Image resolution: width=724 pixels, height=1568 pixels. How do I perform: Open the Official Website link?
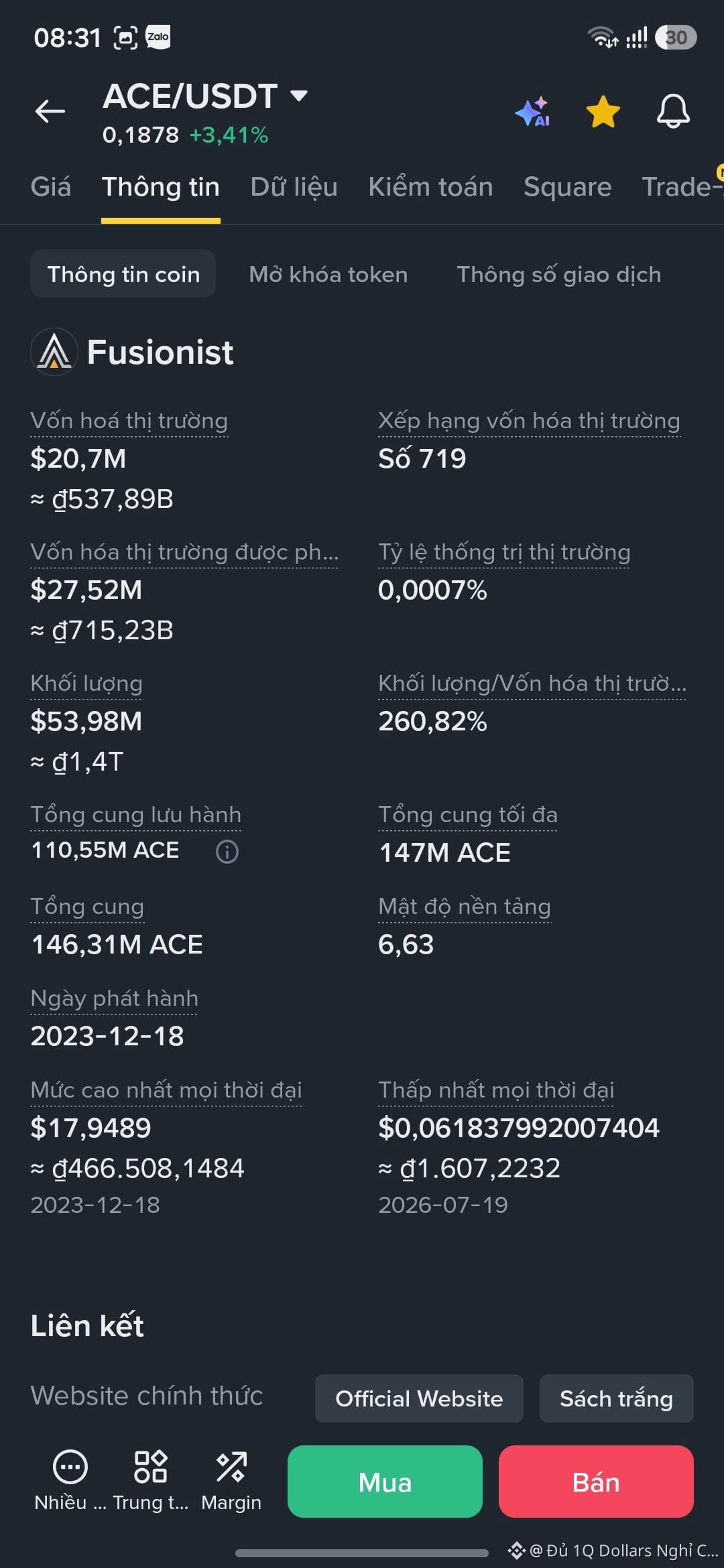(419, 1398)
